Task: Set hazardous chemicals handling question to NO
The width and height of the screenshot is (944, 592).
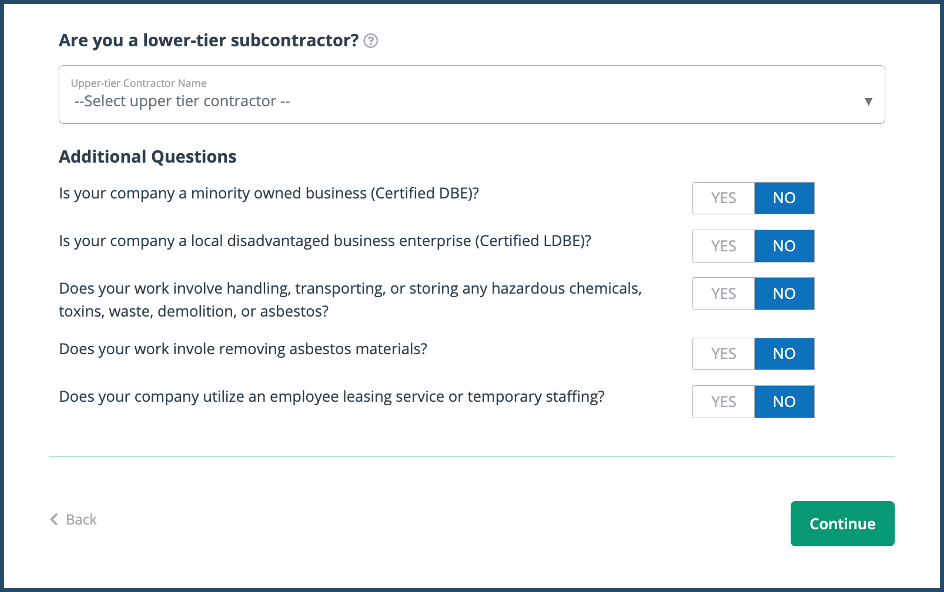Action: click(784, 294)
